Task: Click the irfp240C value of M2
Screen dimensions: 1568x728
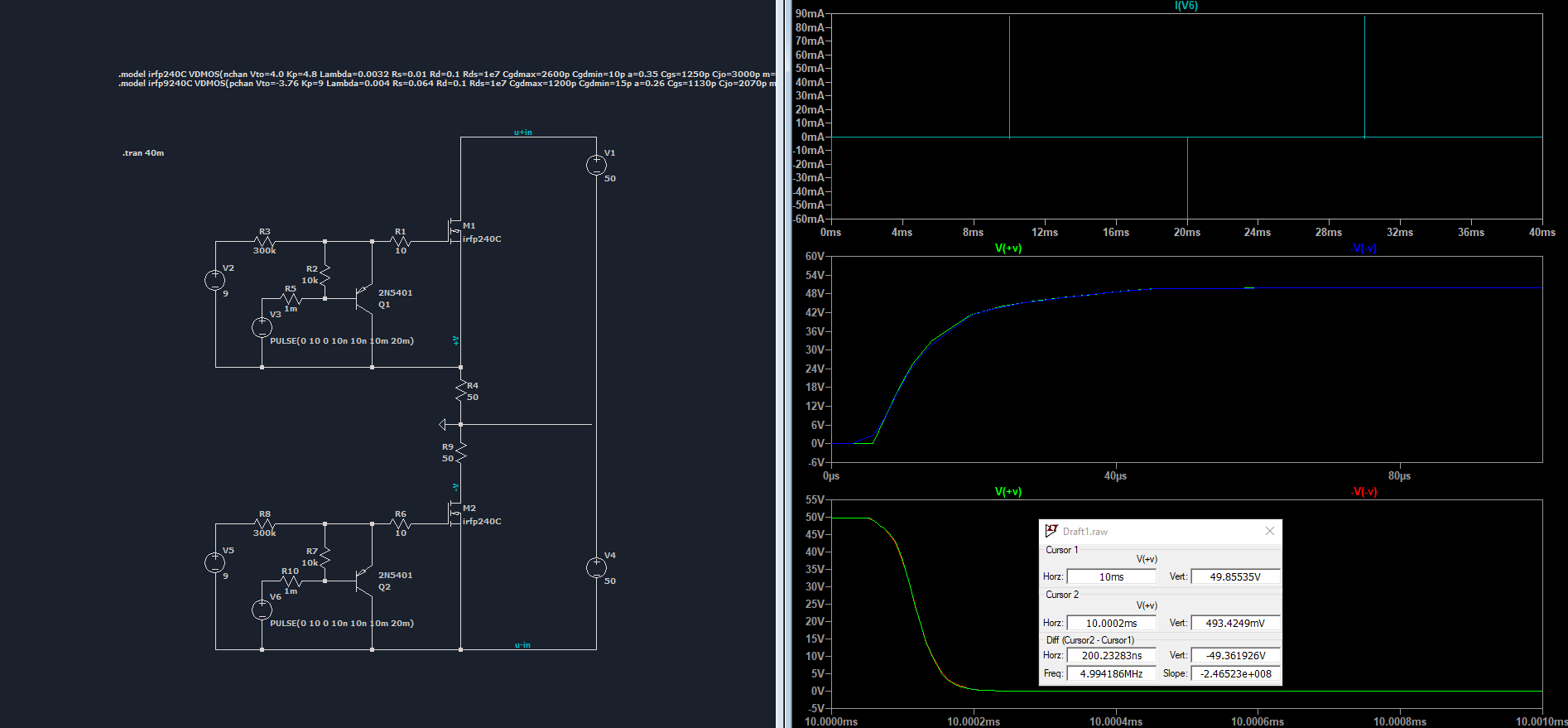Action: pos(482,522)
